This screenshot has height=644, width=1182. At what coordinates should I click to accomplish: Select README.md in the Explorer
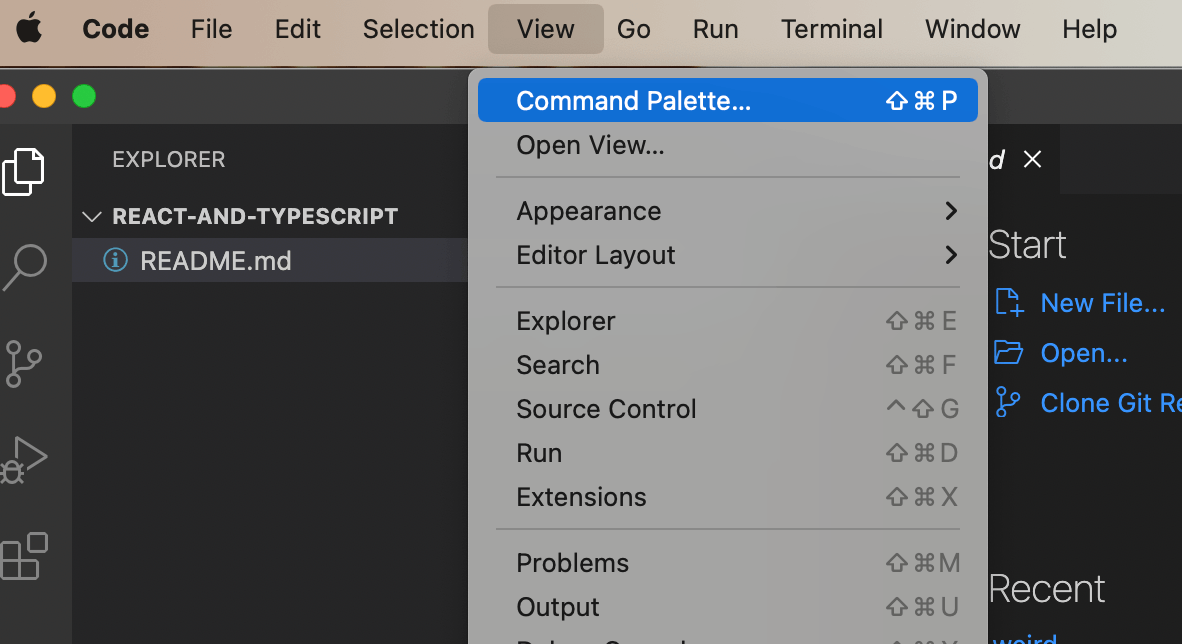coord(270,260)
